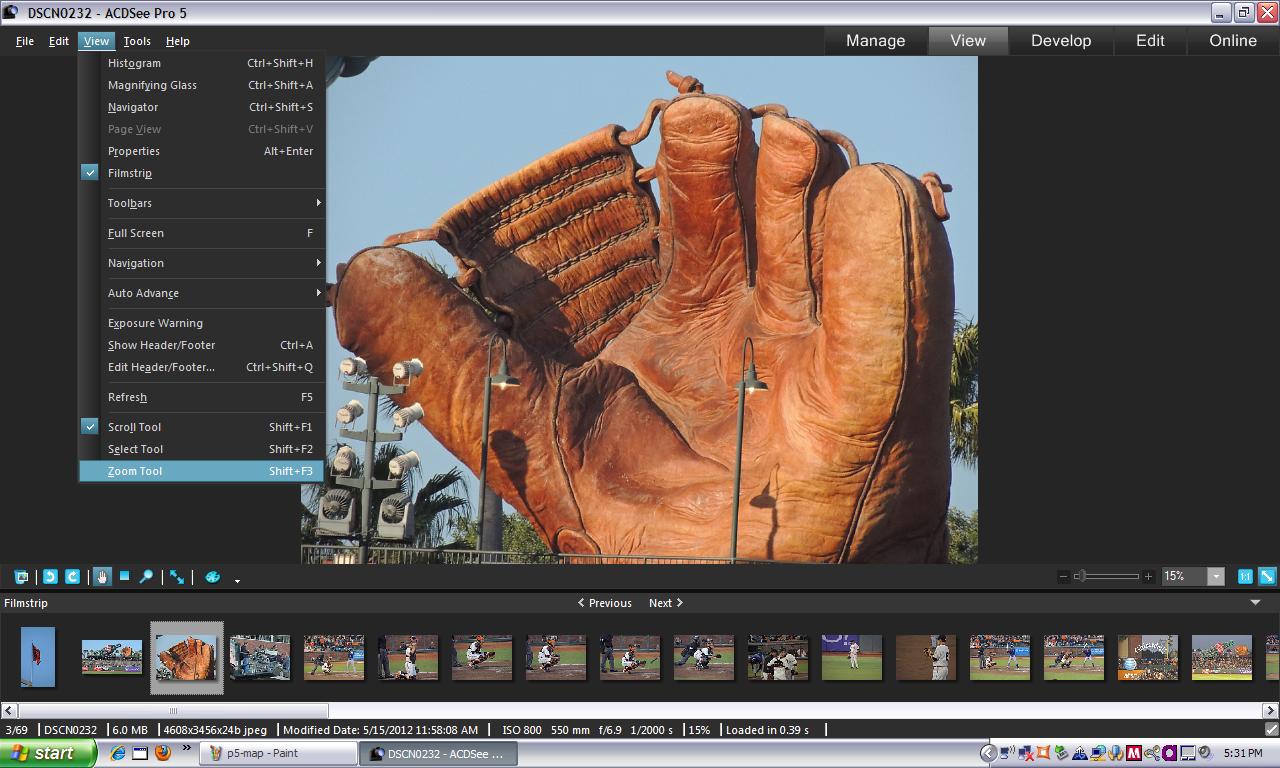Click Previous in the filmstrip header
Viewport: 1280px width, 768px height.
coord(604,603)
